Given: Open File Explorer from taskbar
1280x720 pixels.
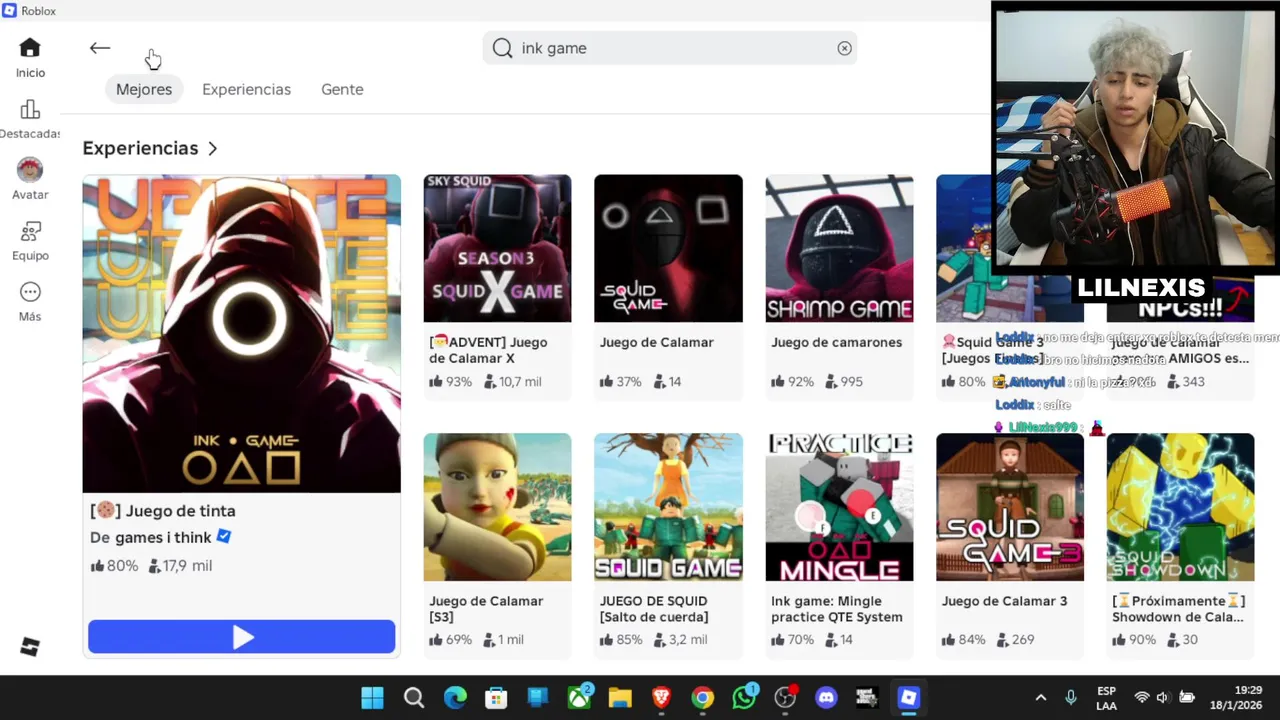Looking at the screenshot, I should click(x=620, y=697).
